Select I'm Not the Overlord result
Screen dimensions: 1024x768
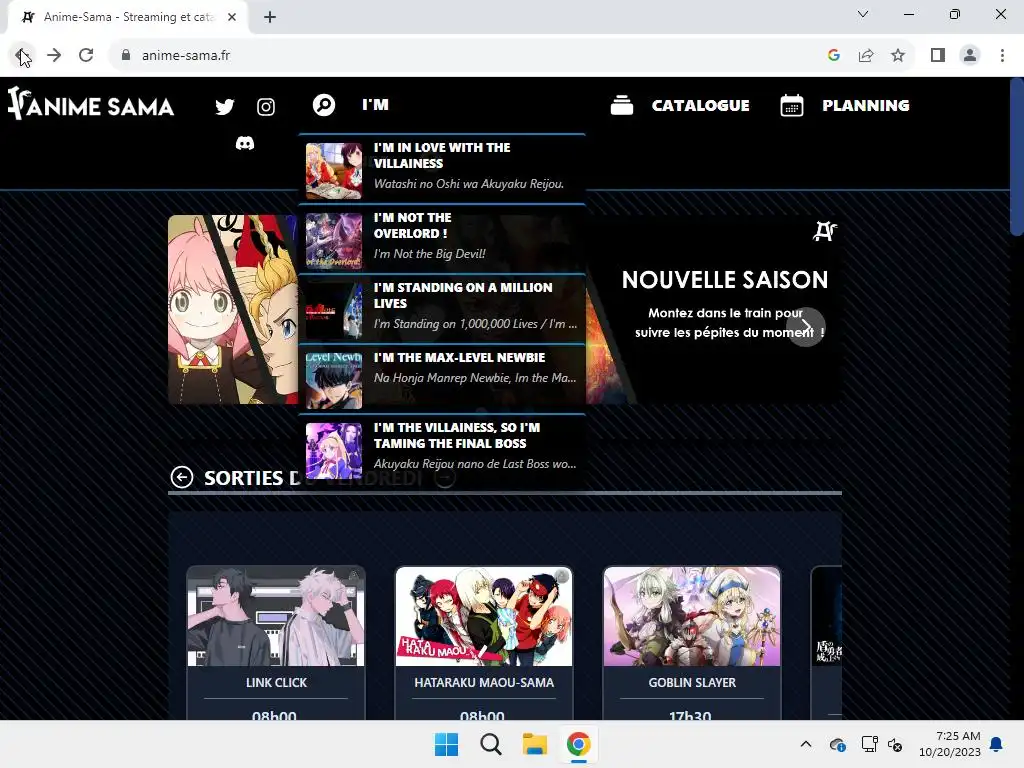441,240
